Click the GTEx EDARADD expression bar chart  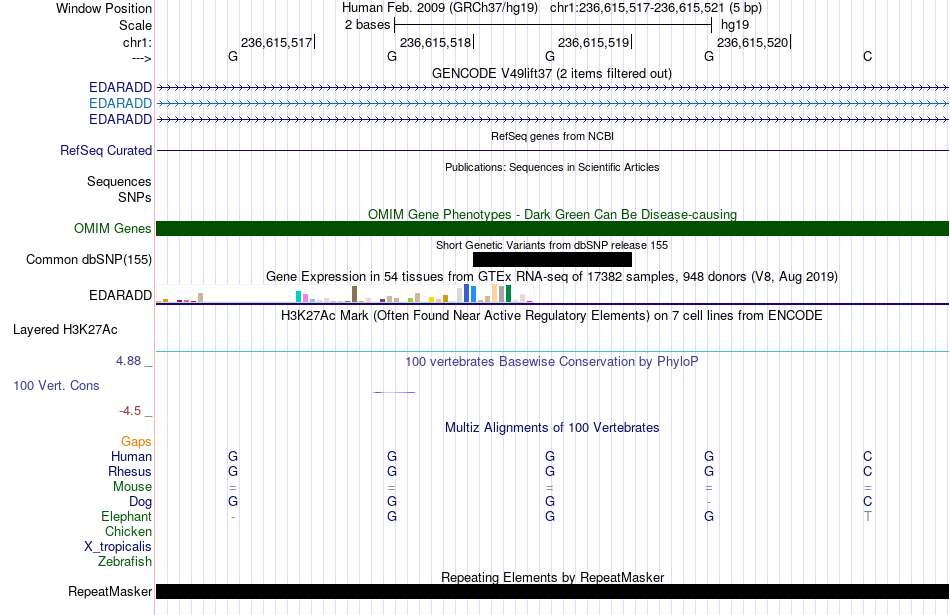(344, 293)
